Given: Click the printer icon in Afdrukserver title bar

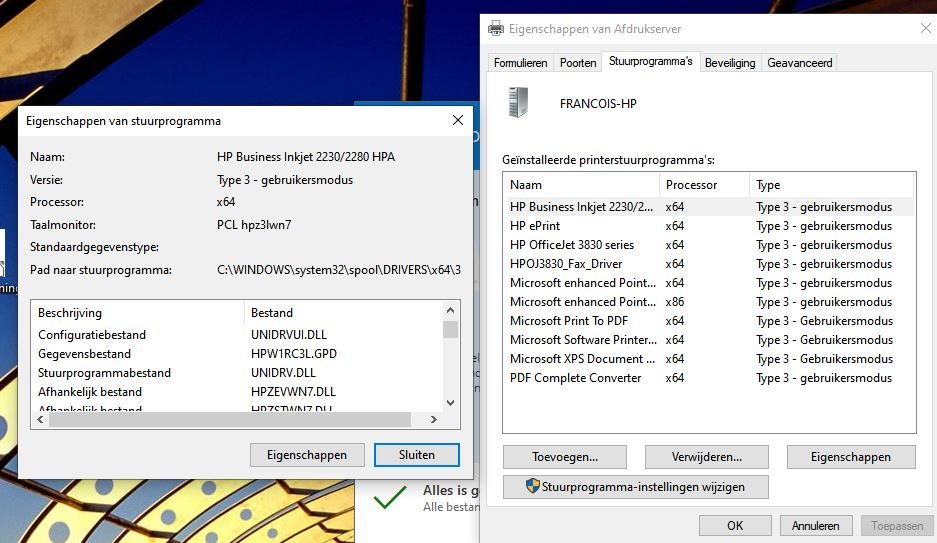Looking at the screenshot, I should click(496, 28).
